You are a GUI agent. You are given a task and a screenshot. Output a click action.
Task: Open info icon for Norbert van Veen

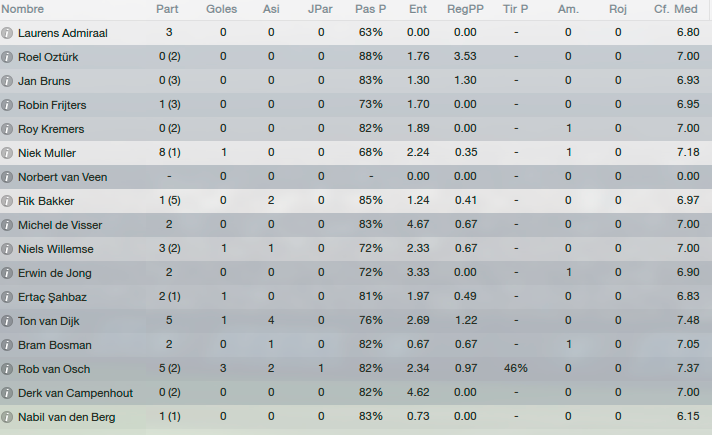[6, 177]
